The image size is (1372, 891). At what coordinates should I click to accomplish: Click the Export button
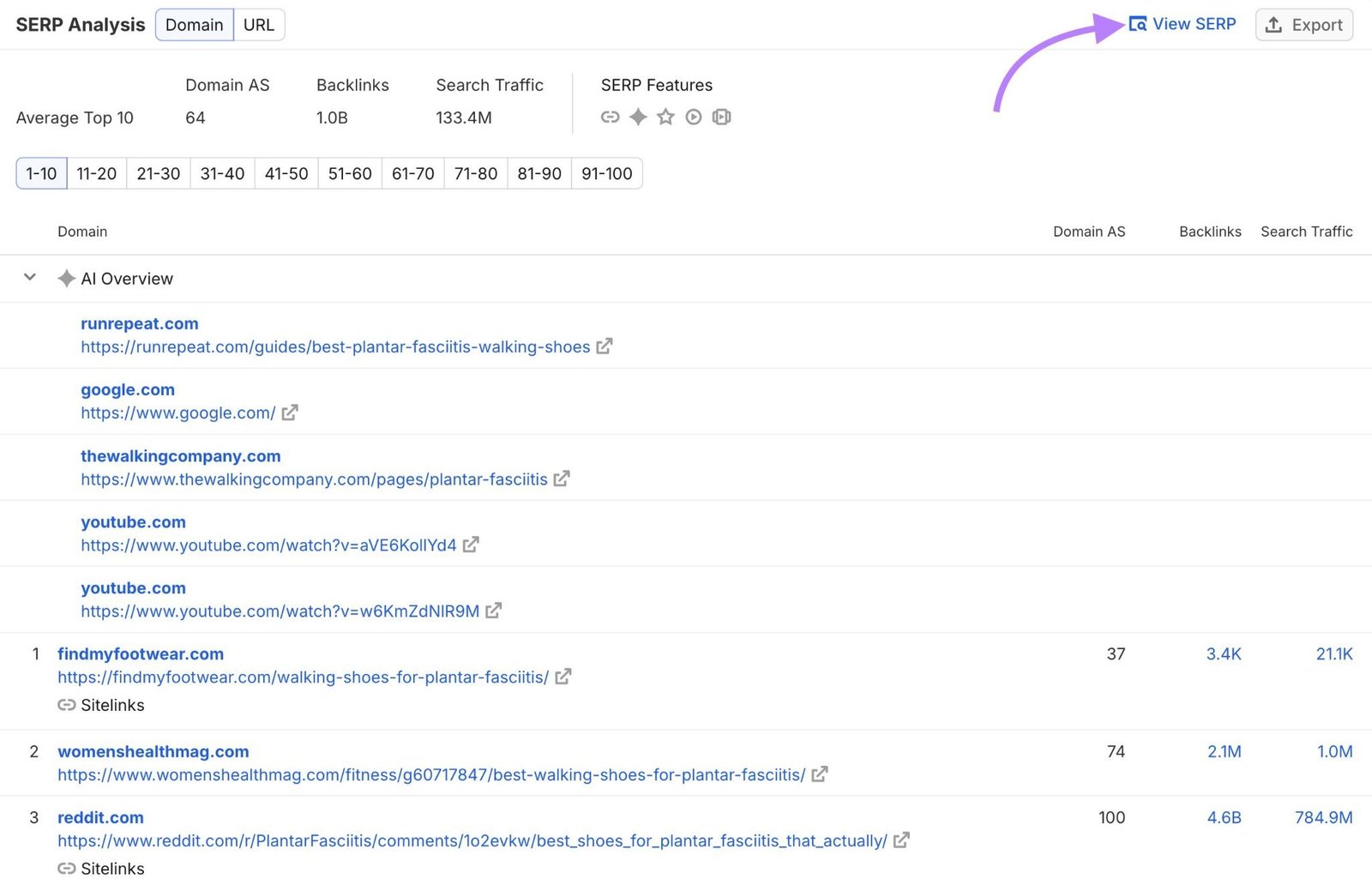click(x=1304, y=25)
